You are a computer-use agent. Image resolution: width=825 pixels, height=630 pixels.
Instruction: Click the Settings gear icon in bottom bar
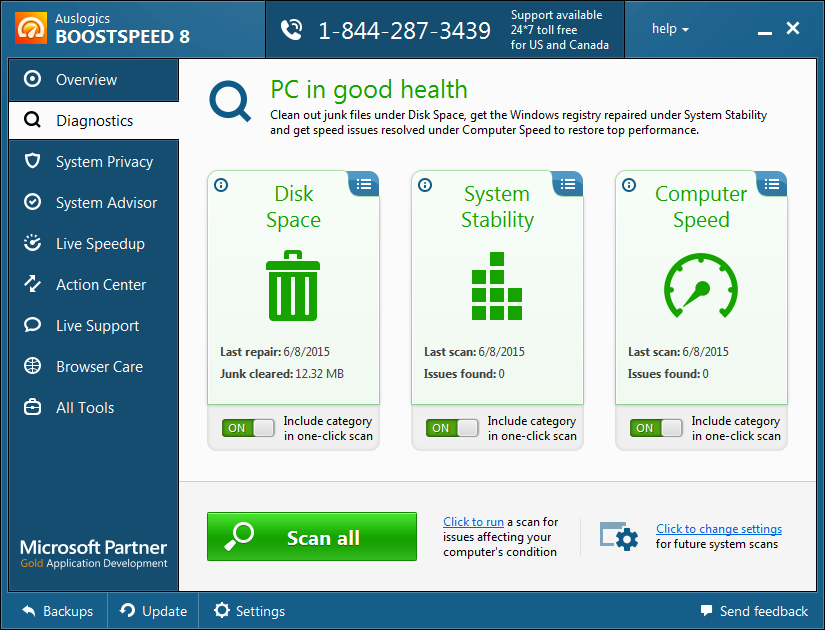[x=222, y=610]
